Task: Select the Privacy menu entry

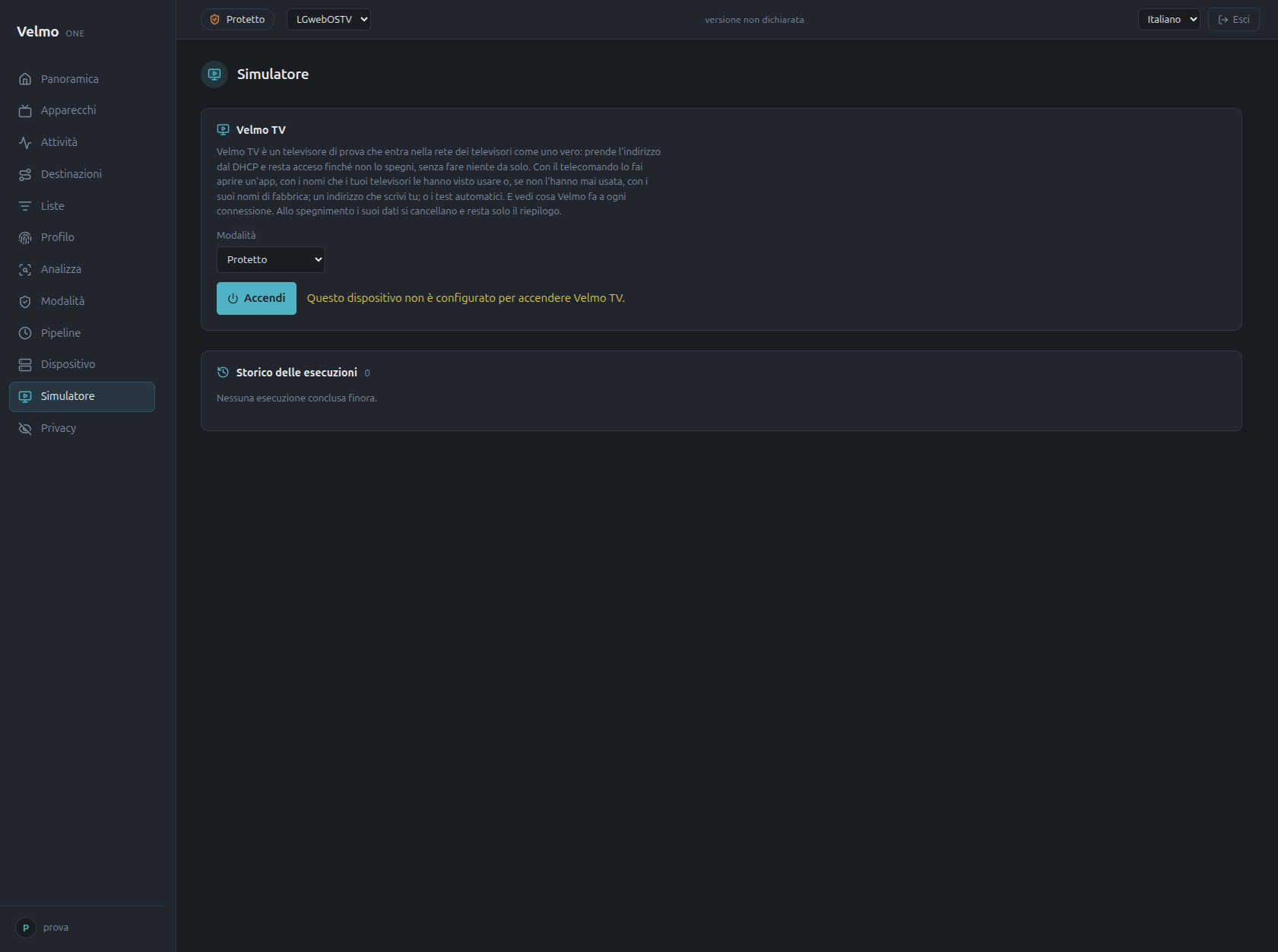Action: pos(82,429)
